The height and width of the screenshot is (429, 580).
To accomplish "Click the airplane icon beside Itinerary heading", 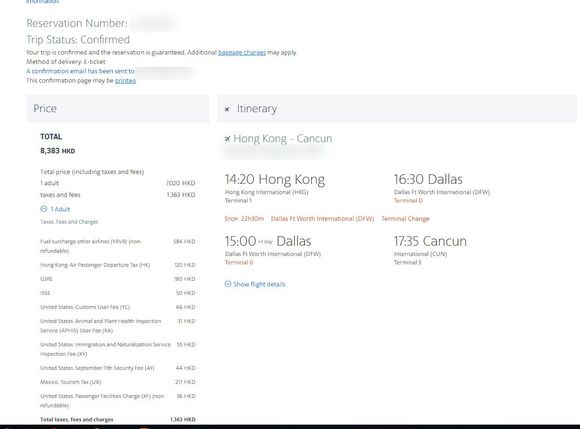I will click(x=227, y=109).
